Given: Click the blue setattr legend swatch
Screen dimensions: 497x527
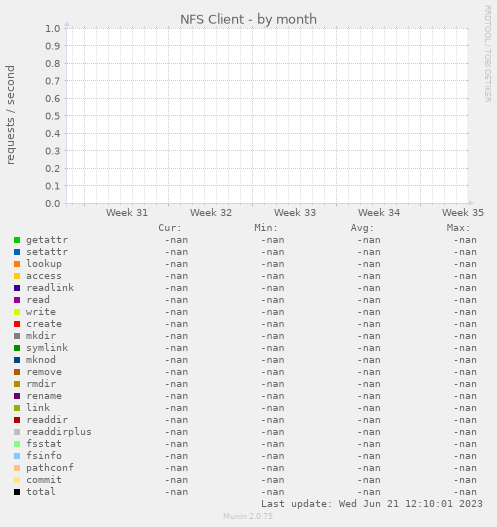Looking at the screenshot, I should [17, 252].
